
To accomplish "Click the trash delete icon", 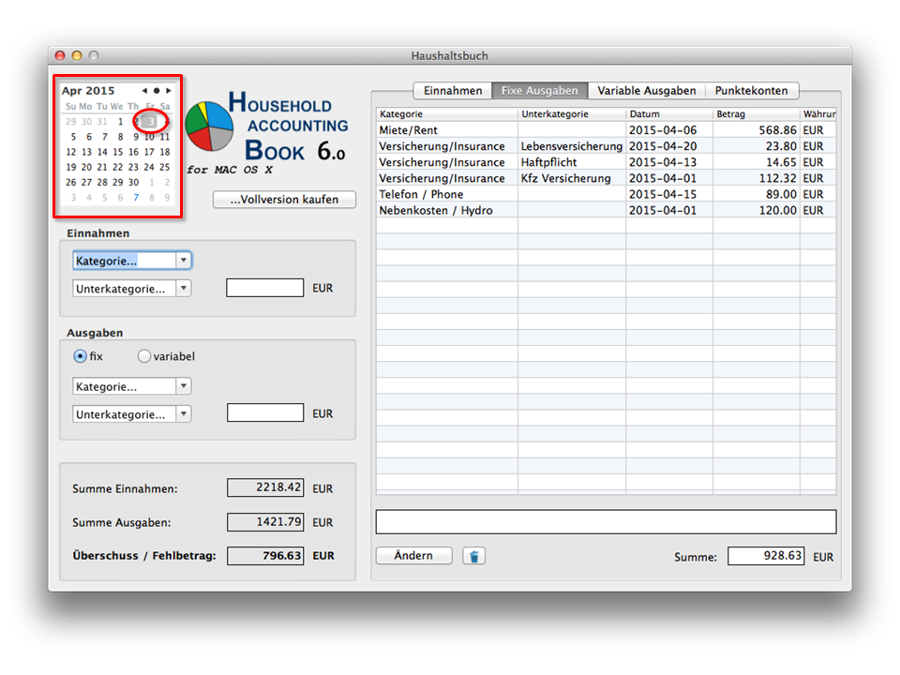I will (474, 556).
